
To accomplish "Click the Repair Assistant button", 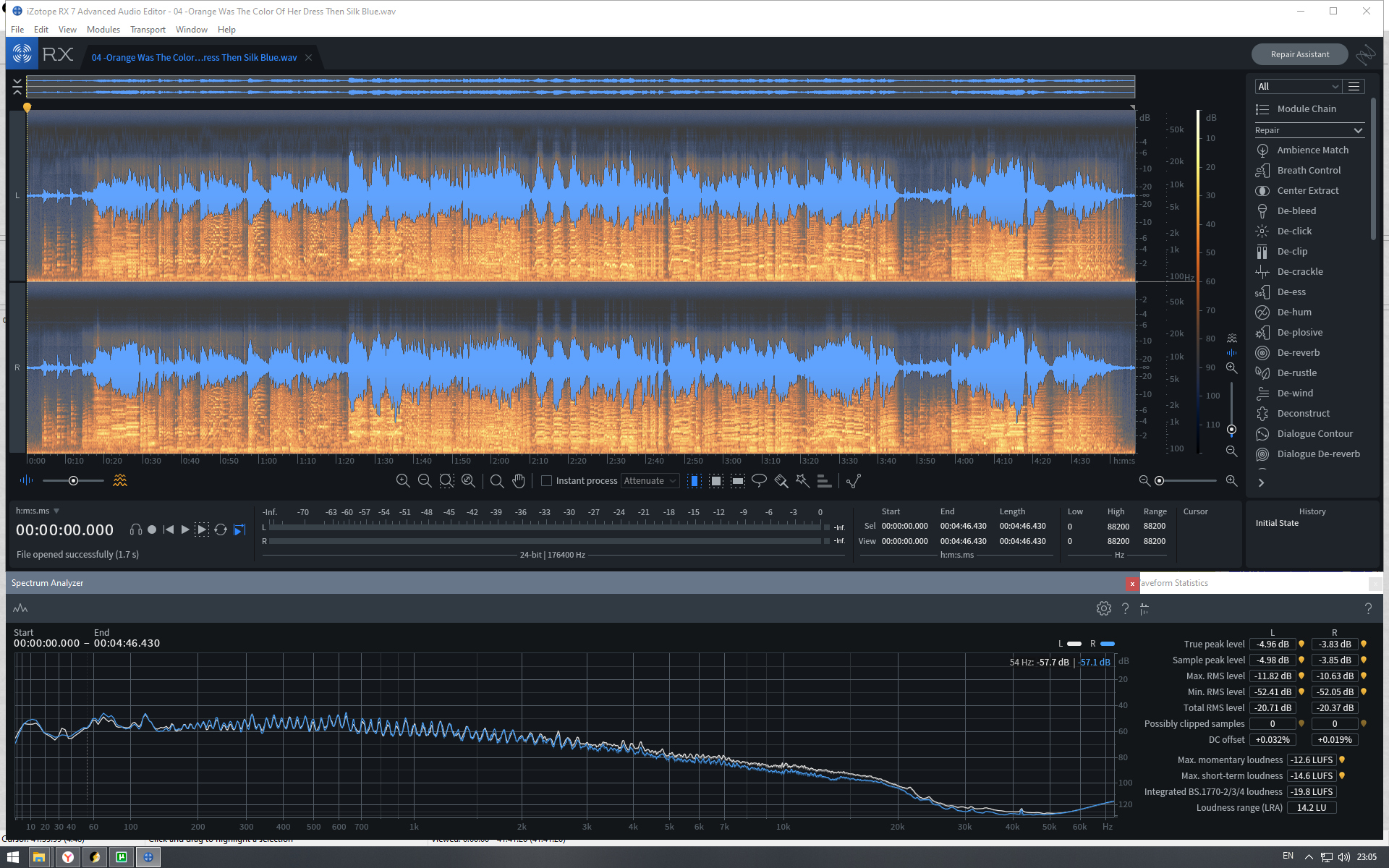I will pos(1299,54).
